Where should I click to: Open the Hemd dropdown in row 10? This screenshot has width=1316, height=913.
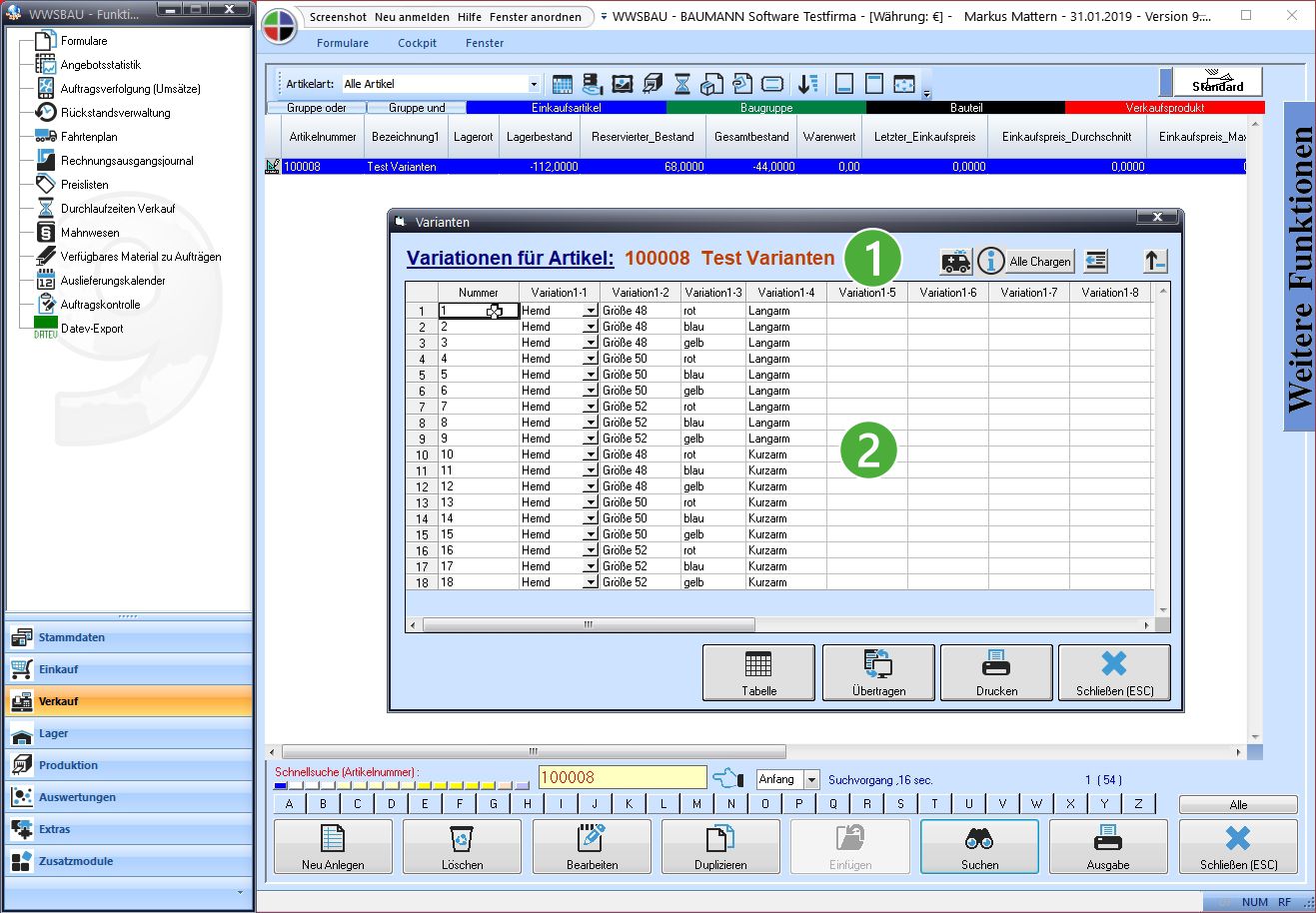(591, 455)
